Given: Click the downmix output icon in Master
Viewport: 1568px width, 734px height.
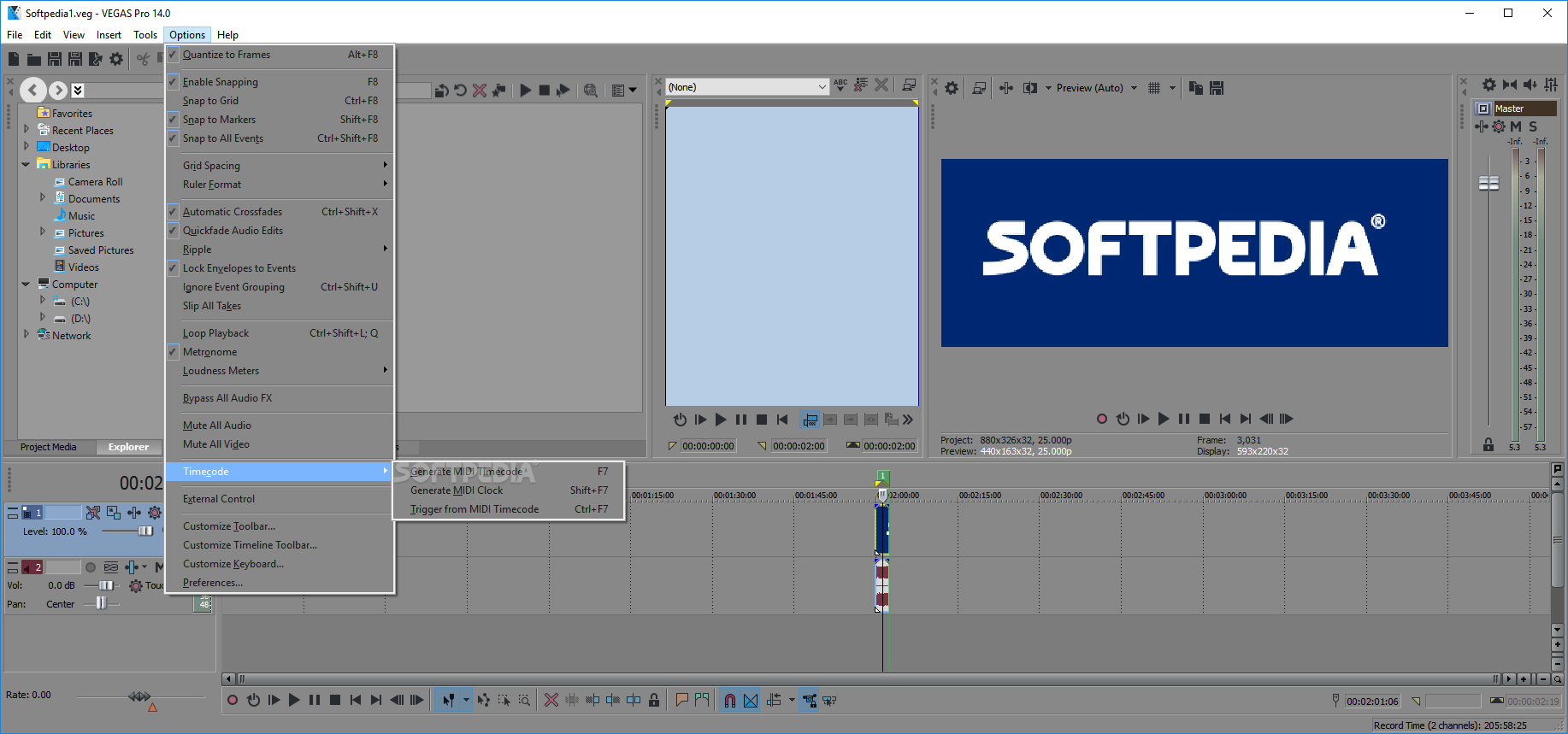Looking at the screenshot, I should click(x=1510, y=85).
